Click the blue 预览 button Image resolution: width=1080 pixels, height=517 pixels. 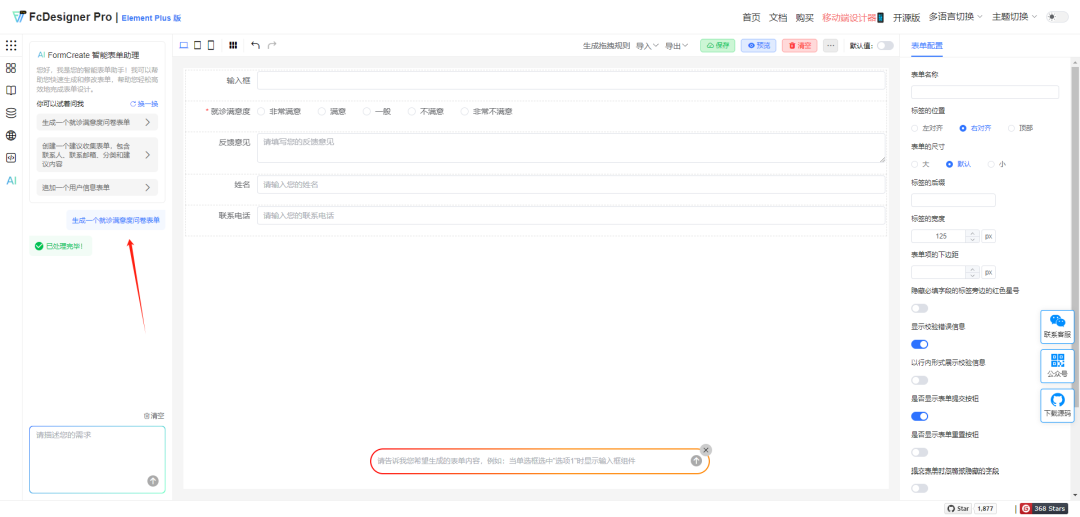click(x=758, y=45)
